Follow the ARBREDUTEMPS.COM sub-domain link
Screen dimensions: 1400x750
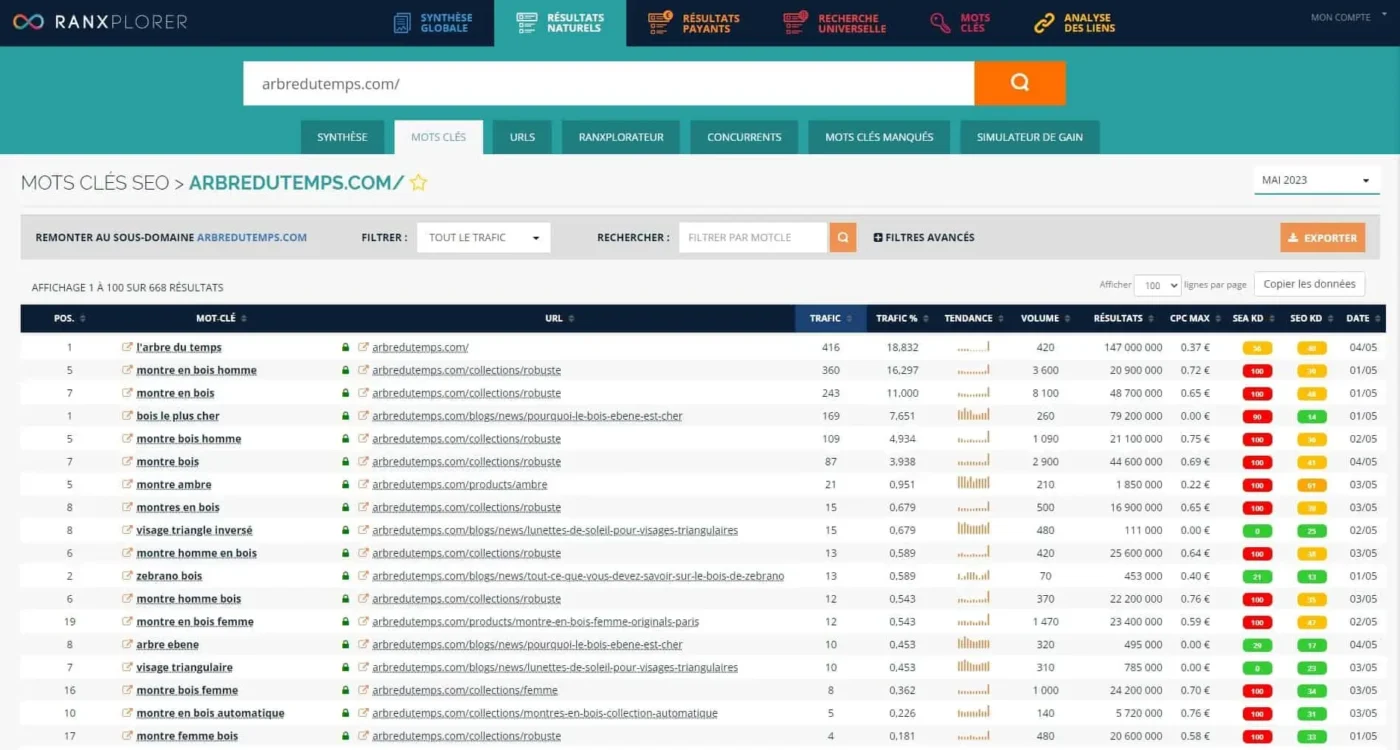click(252, 237)
